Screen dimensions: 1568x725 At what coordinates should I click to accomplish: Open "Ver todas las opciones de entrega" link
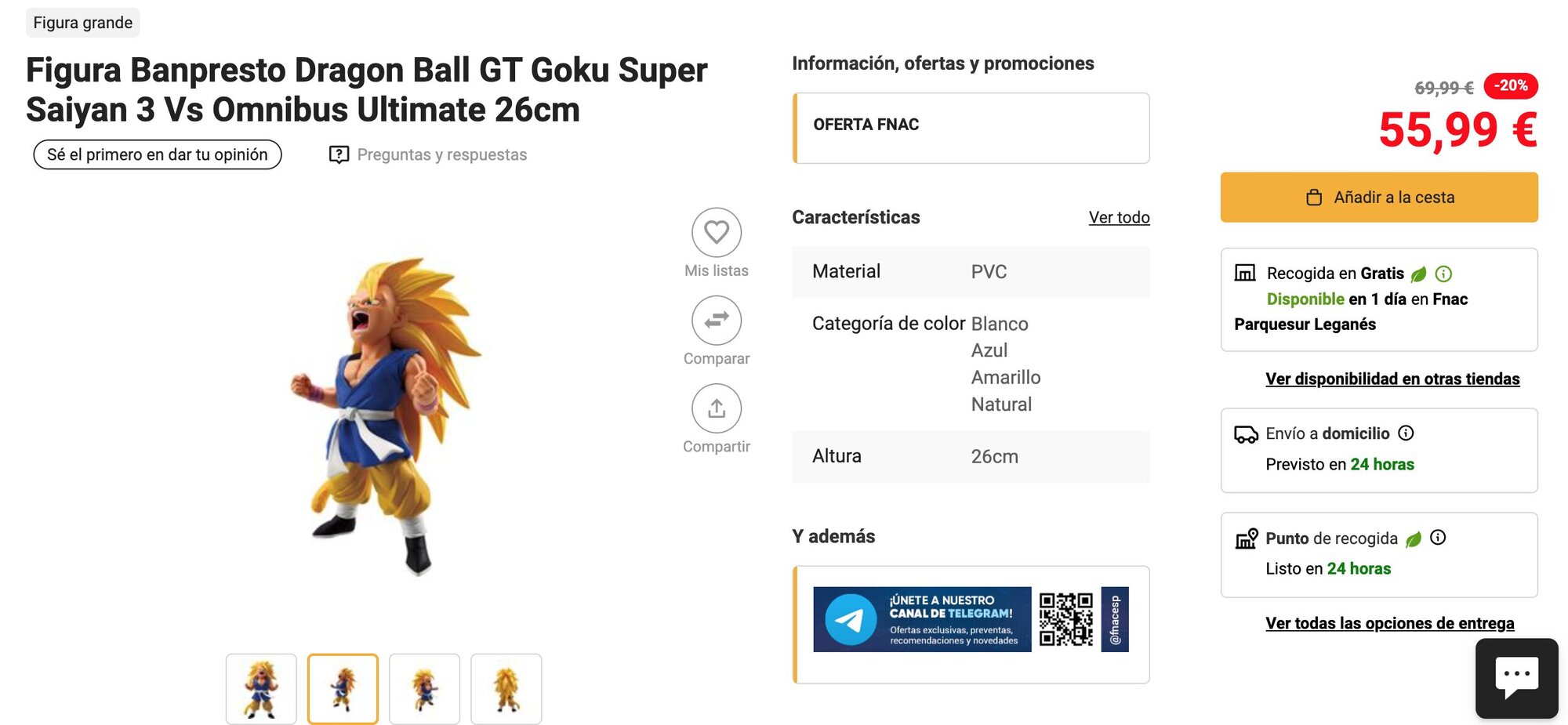(1389, 624)
